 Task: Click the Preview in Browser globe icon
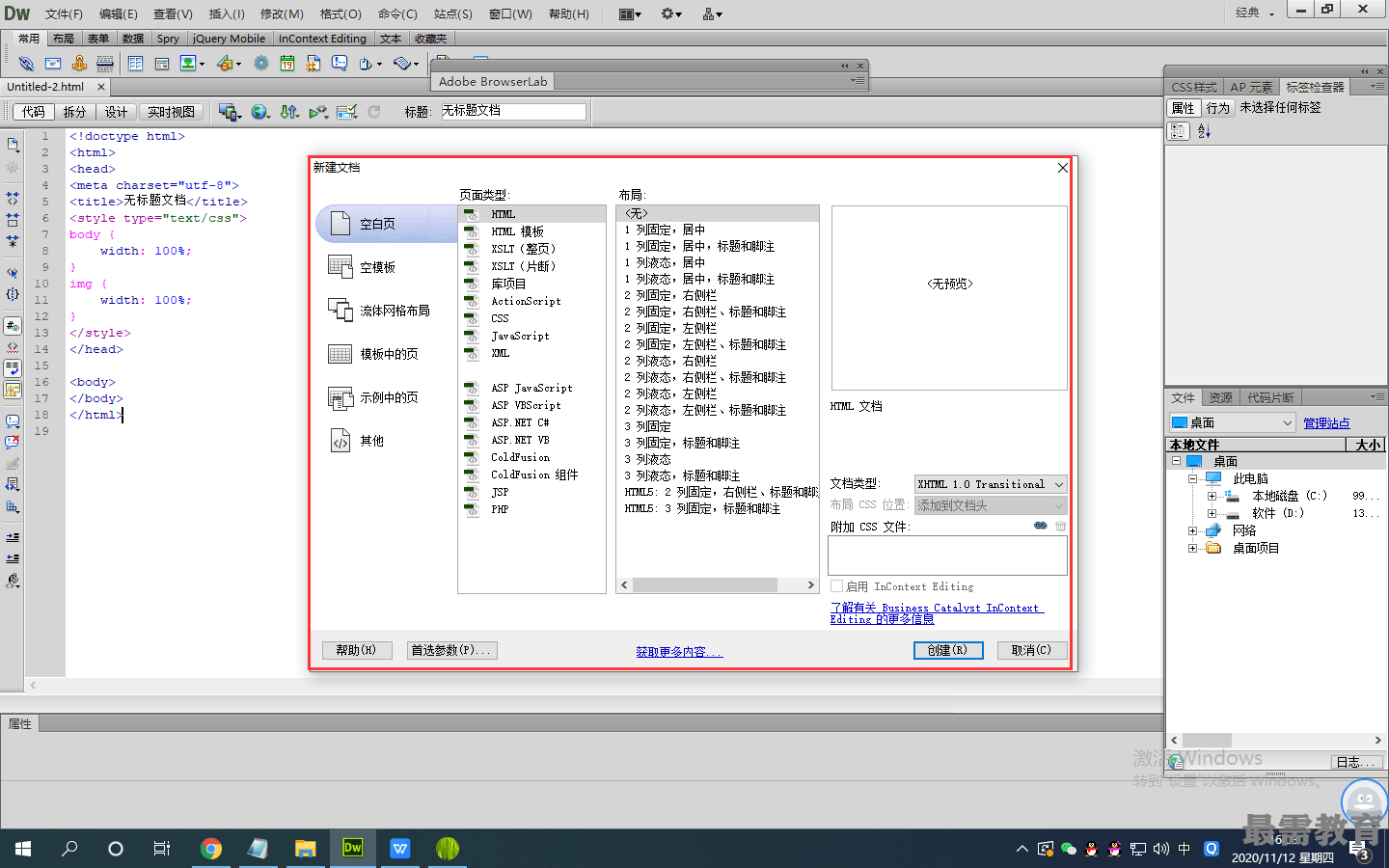coord(259,112)
